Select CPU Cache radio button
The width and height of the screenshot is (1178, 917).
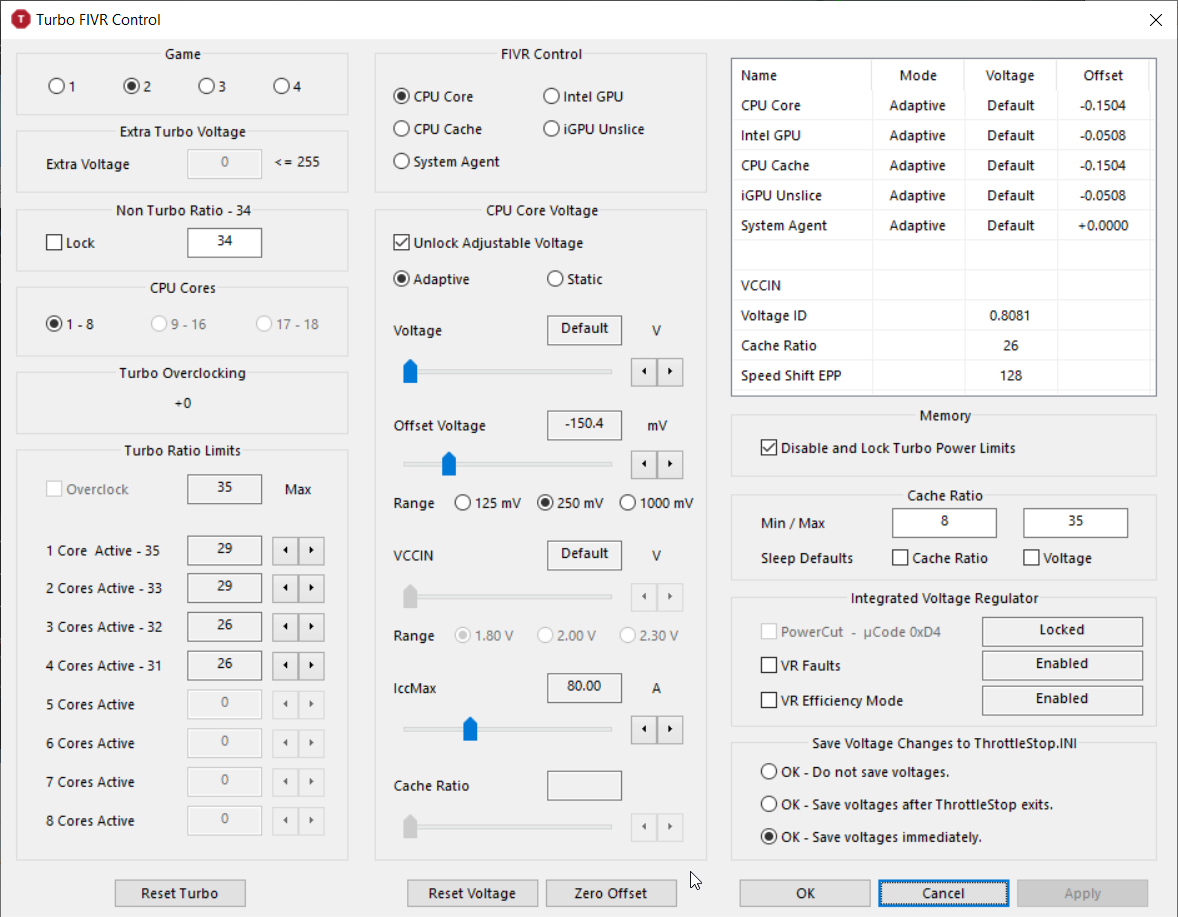tap(402, 129)
